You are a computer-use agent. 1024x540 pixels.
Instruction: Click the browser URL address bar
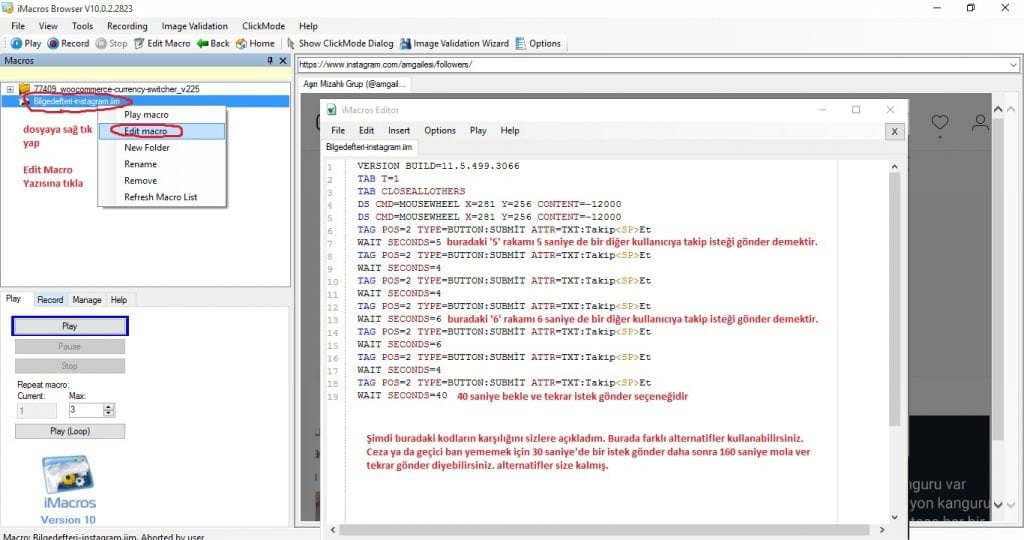click(652, 65)
